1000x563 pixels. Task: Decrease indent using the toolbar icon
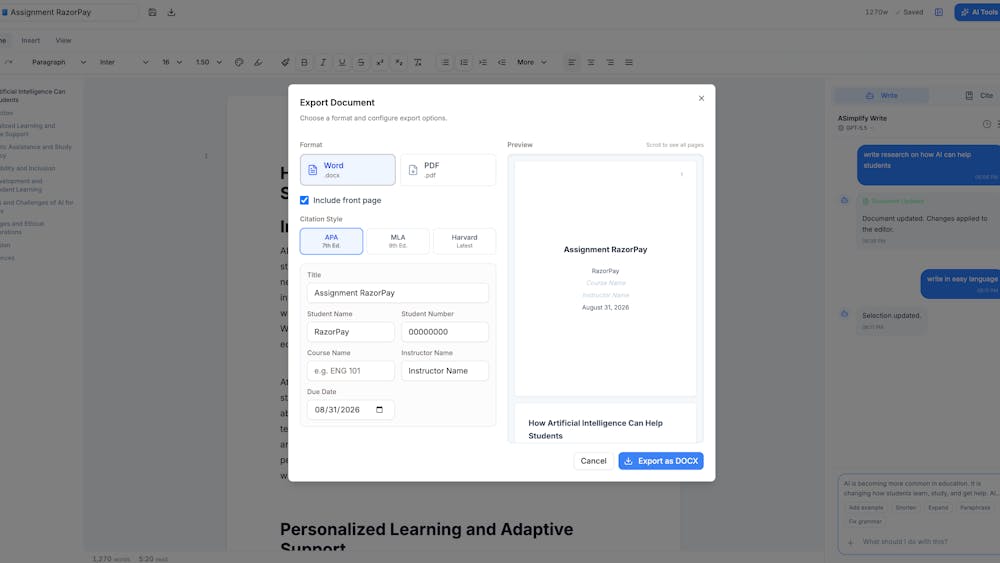pos(502,62)
